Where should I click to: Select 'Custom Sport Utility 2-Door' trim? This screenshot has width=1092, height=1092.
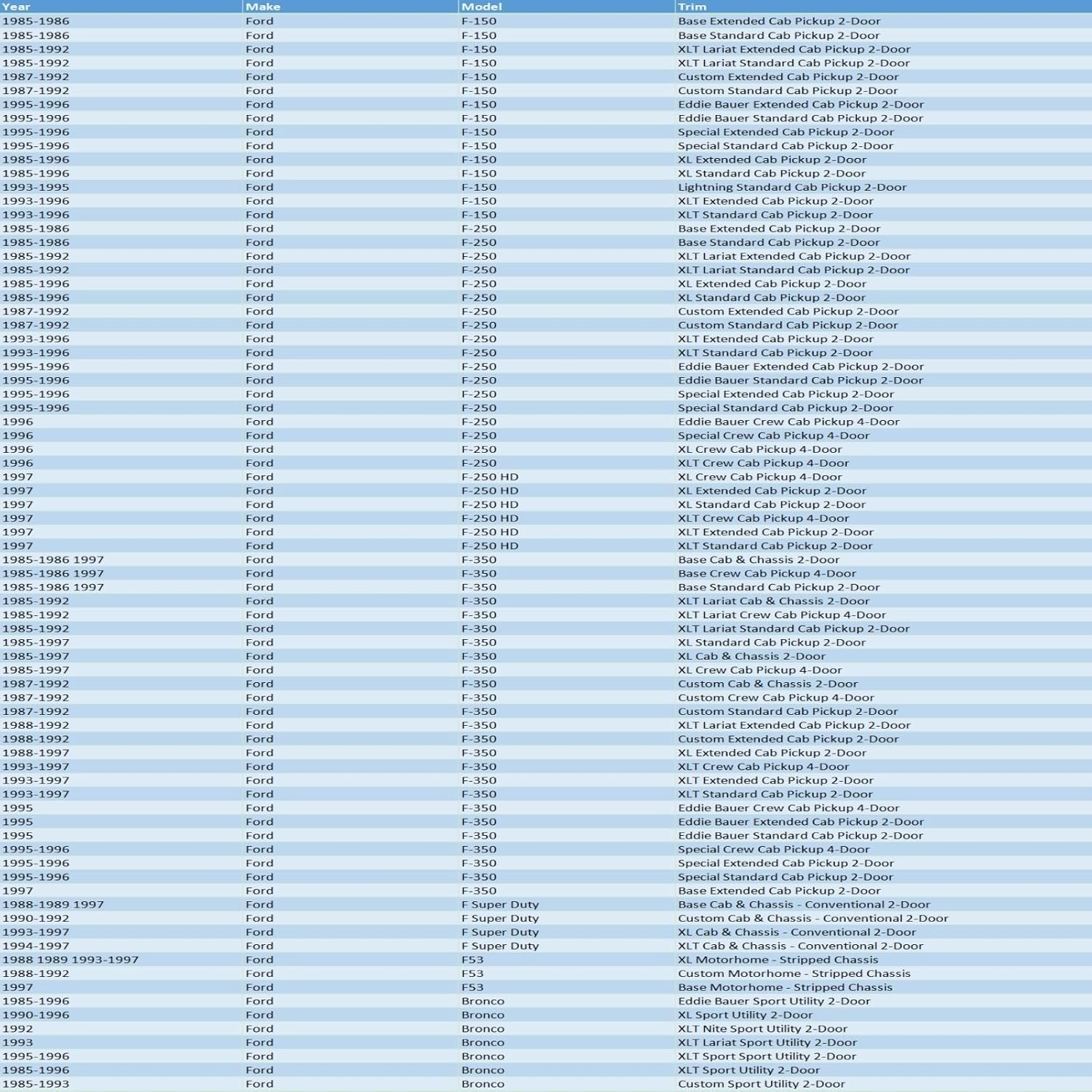(x=761, y=1084)
